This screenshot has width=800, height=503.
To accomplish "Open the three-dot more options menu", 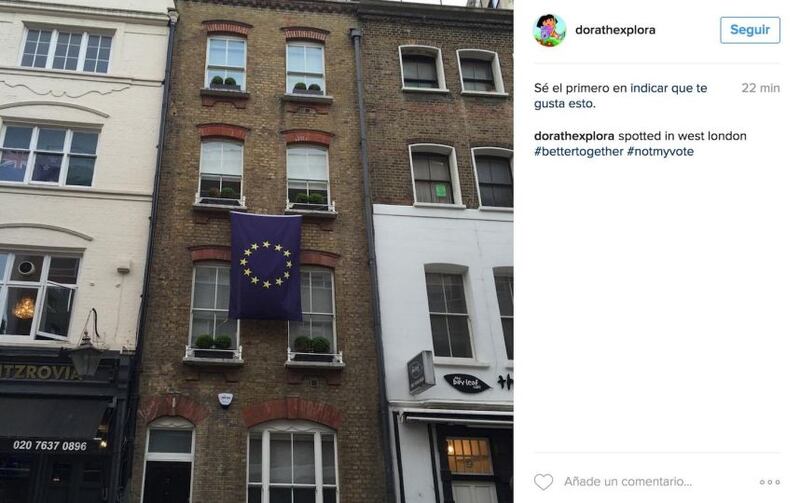I will (x=769, y=482).
